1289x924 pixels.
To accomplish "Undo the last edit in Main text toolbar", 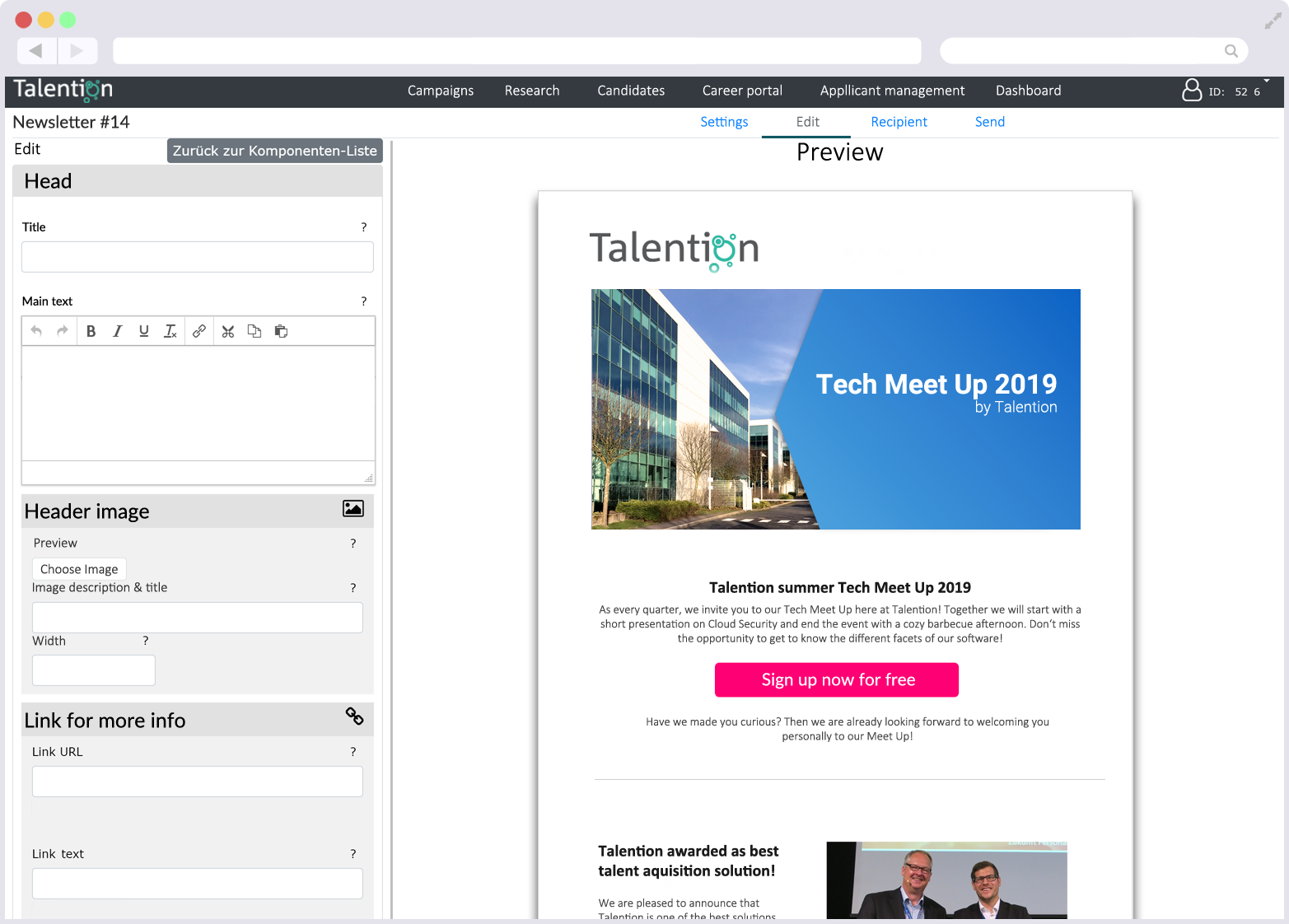I will coord(36,331).
